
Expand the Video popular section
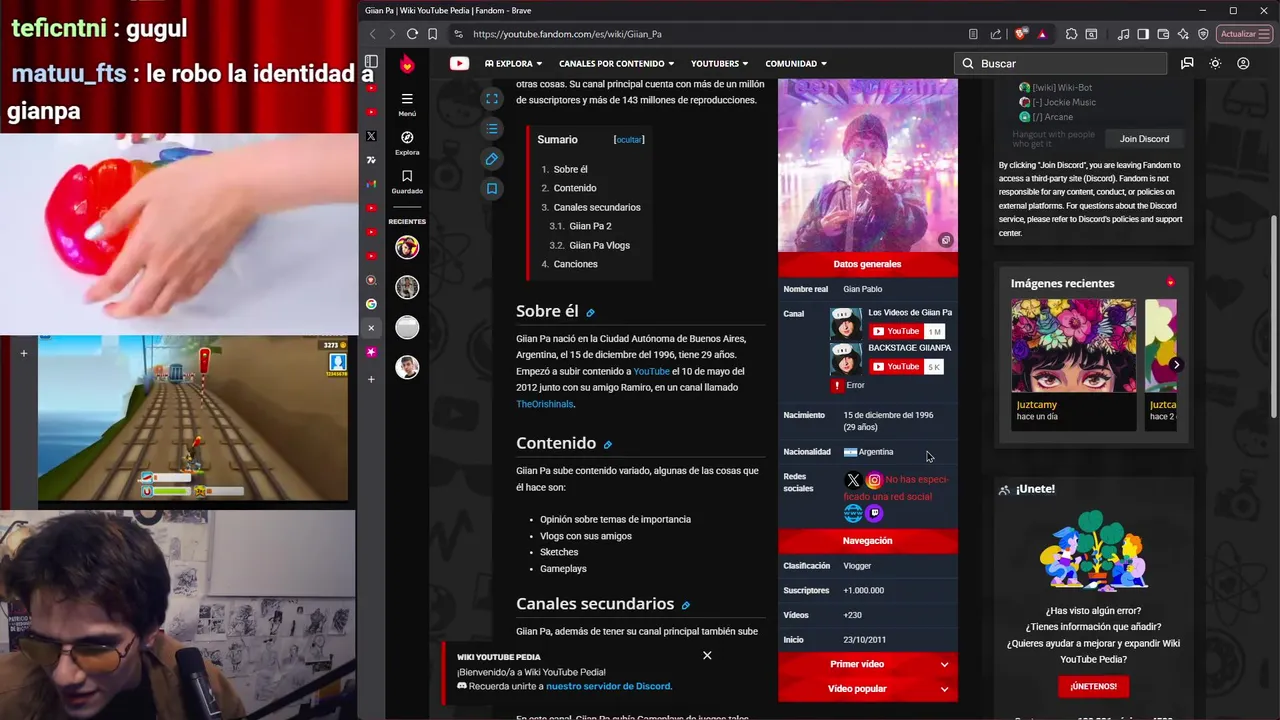[x=867, y=688]
